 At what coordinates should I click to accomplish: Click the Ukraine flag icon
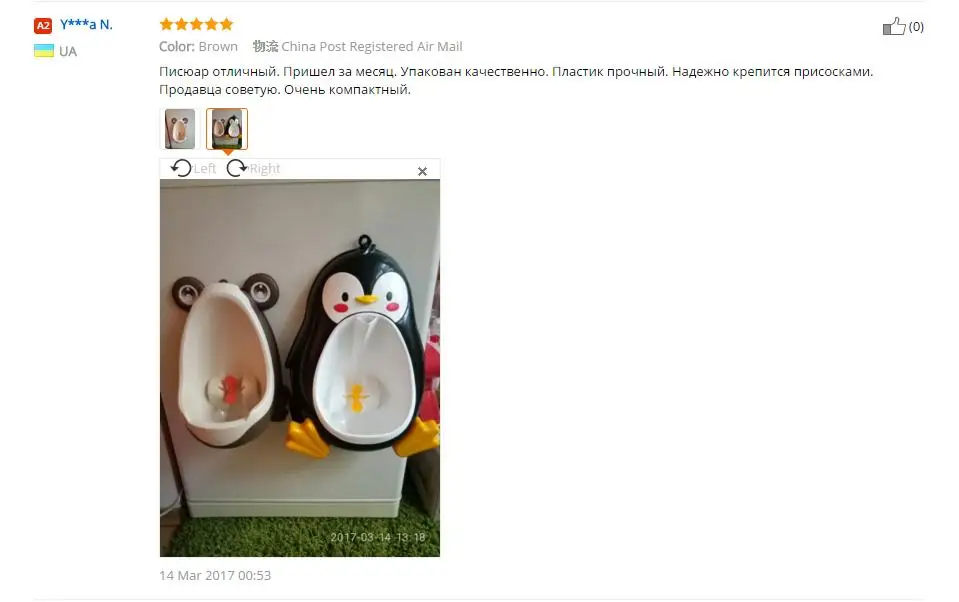point(44,51)
